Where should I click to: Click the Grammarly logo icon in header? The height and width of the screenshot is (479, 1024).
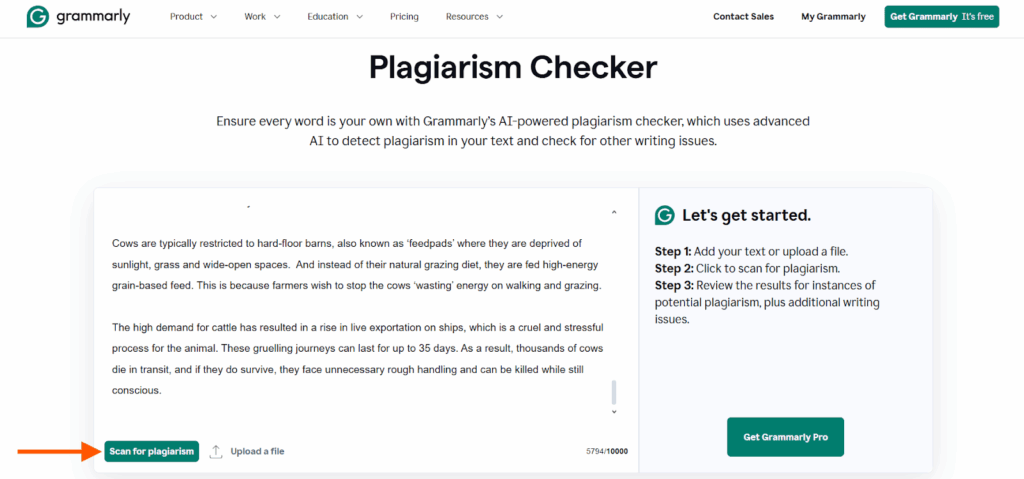pyautogui.click(x=39, y=17)
